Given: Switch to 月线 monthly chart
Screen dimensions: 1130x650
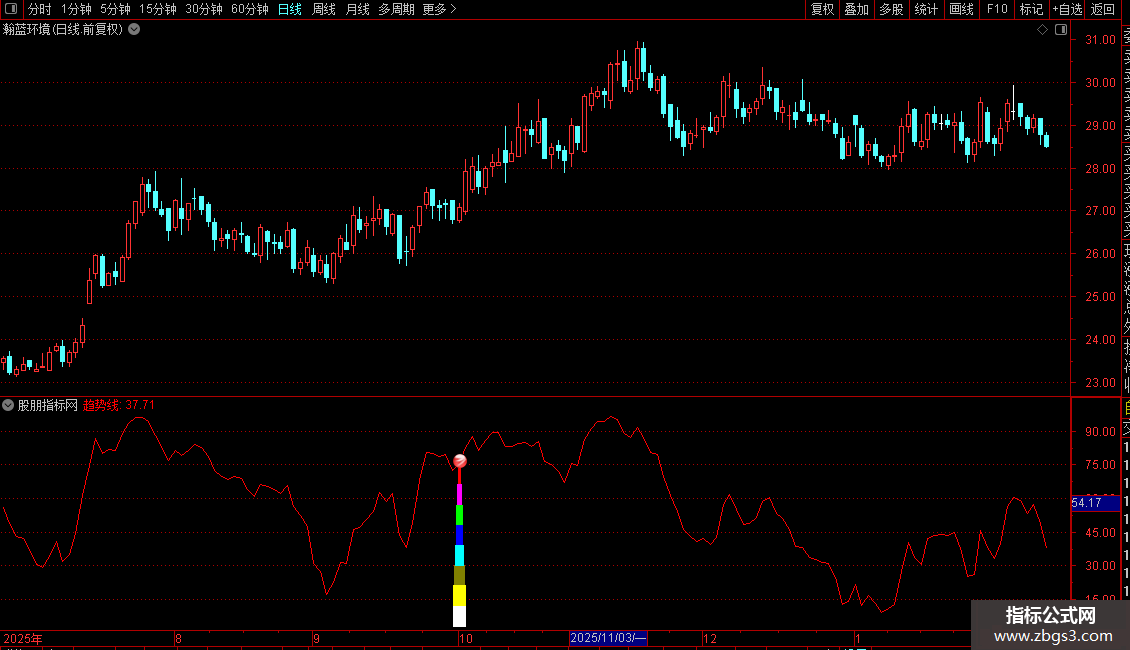Looking at the screenshot, I should pyautogui.click(x=357, y=9).
